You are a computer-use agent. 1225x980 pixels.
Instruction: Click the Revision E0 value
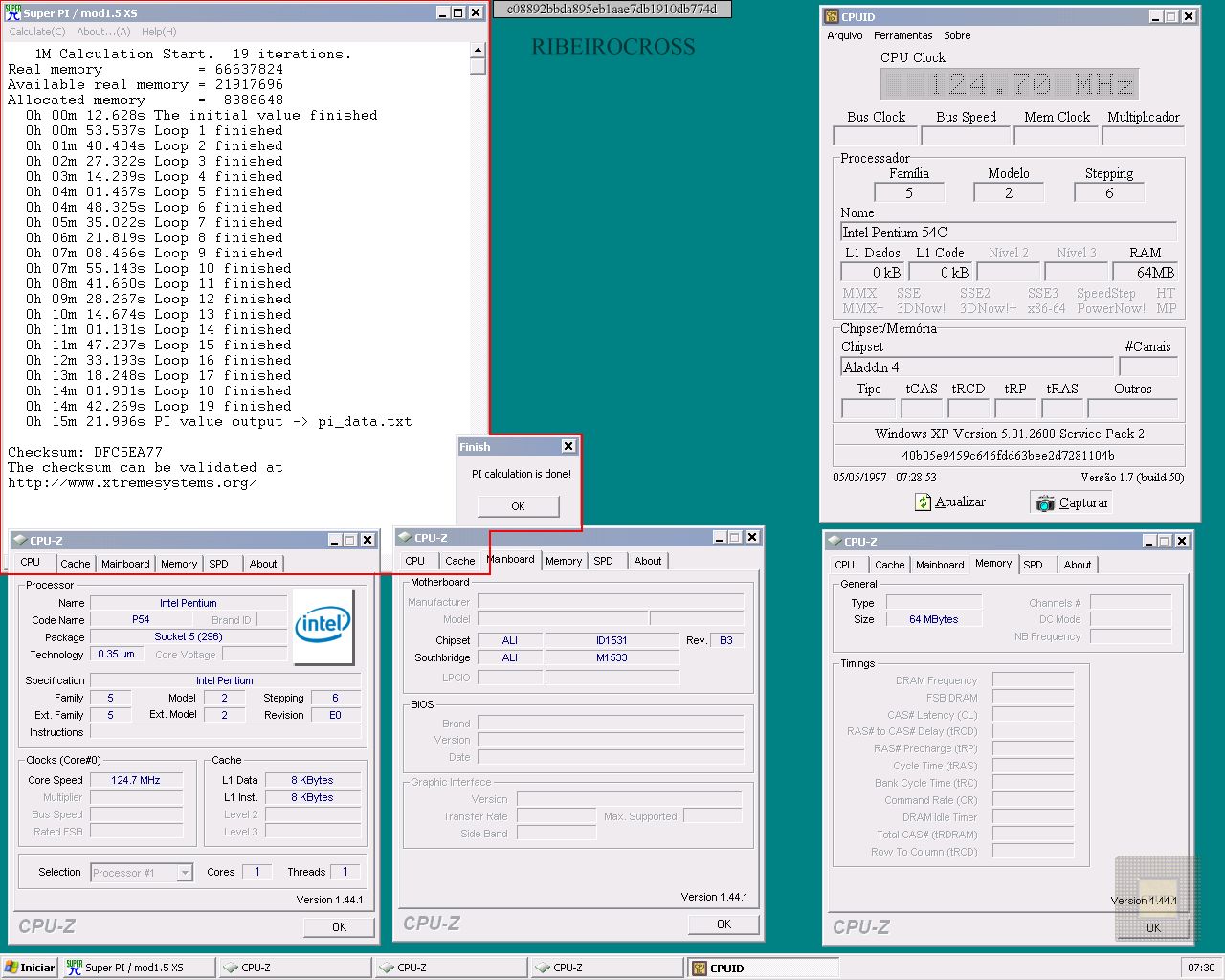(x=336, y=715)
